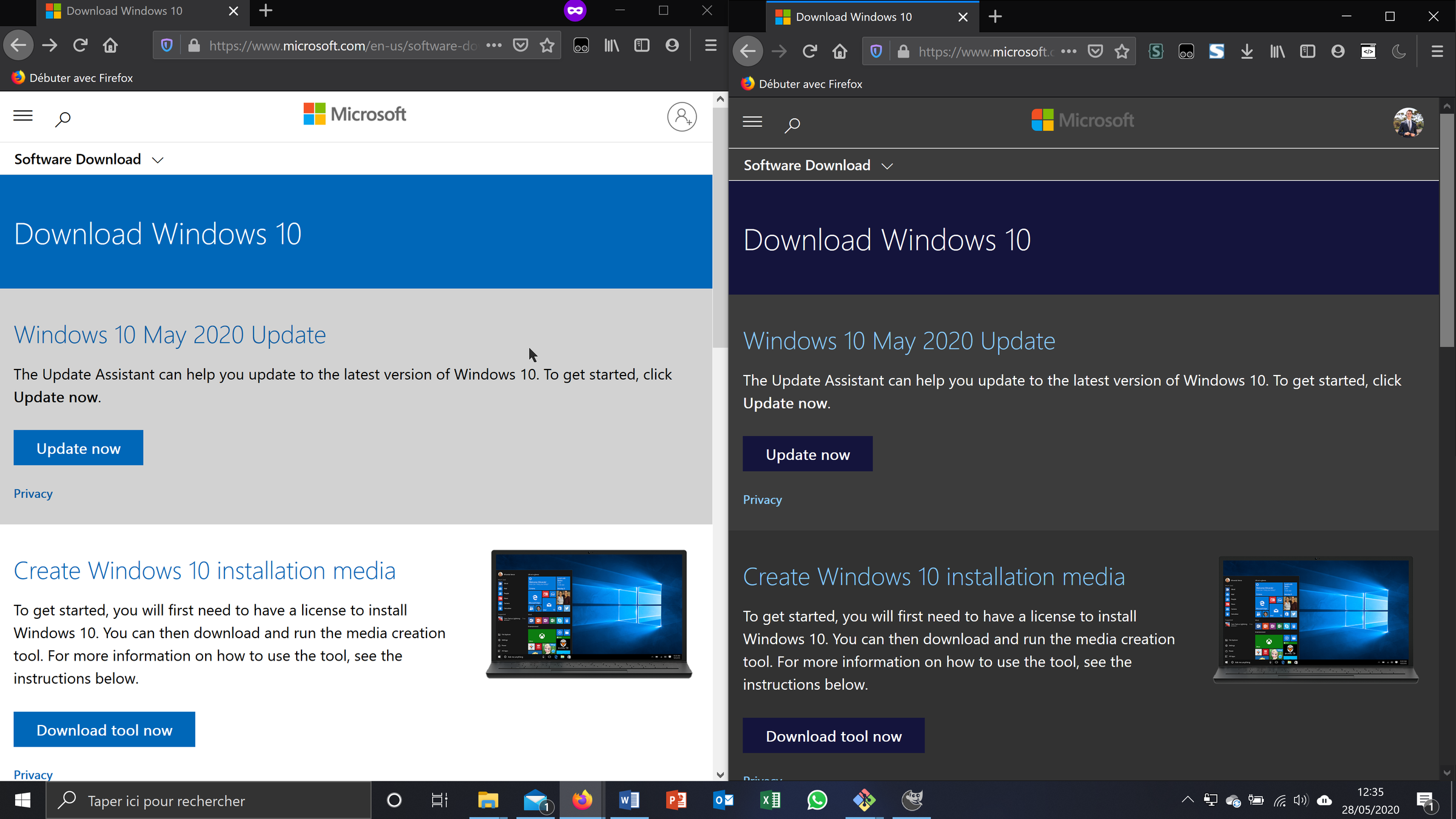
Task: Close Download Windows 10 tab in left window
Action: click(234, 11)
